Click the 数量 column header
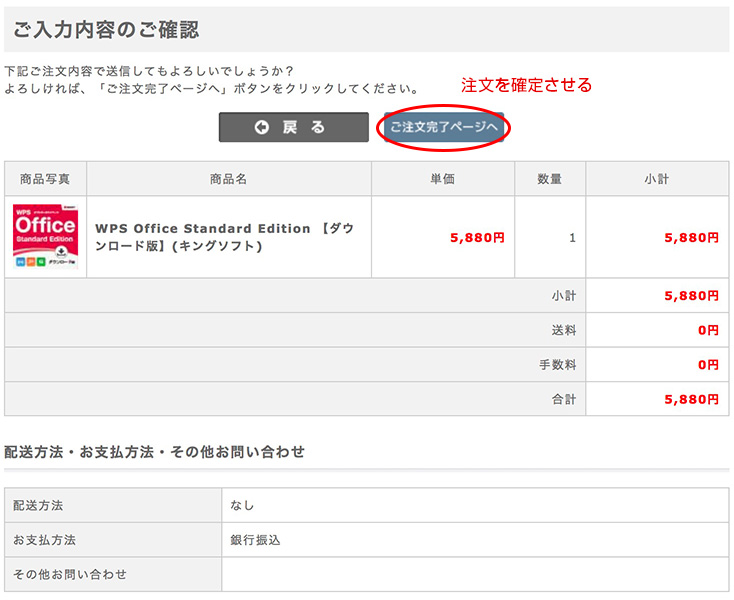The height and width of the screenshot is (600, 734). 549,179
